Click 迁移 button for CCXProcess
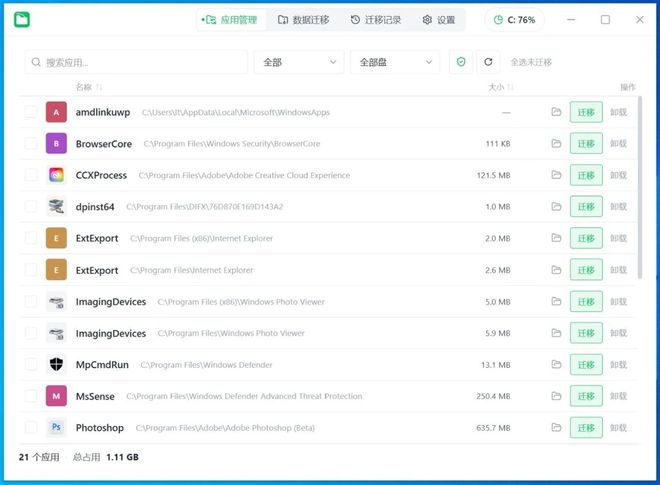 click(586, 175)
